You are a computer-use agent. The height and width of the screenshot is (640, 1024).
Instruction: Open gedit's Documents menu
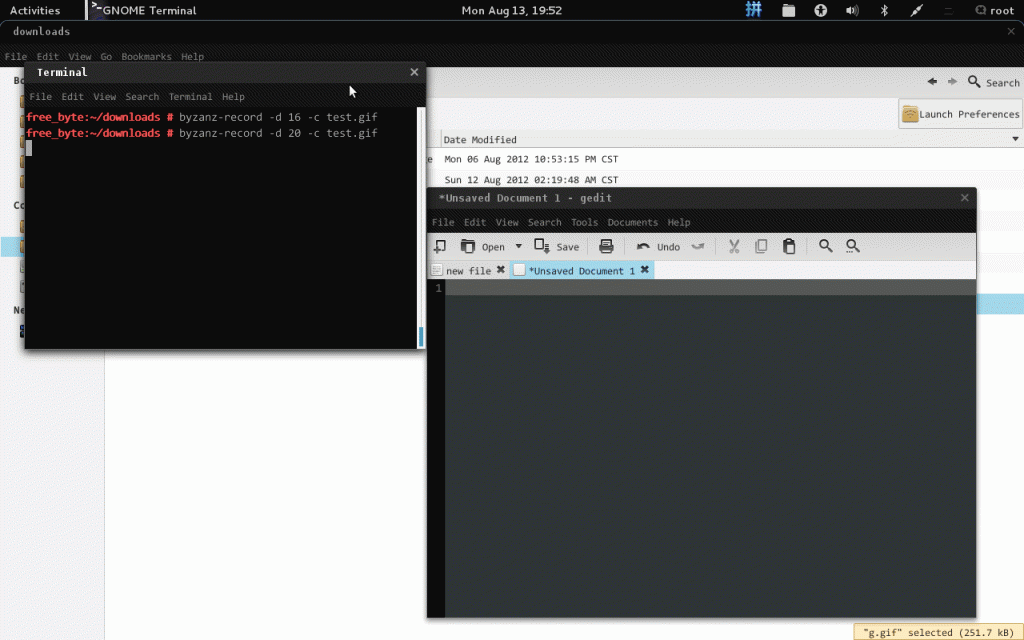tap(633, 222)
